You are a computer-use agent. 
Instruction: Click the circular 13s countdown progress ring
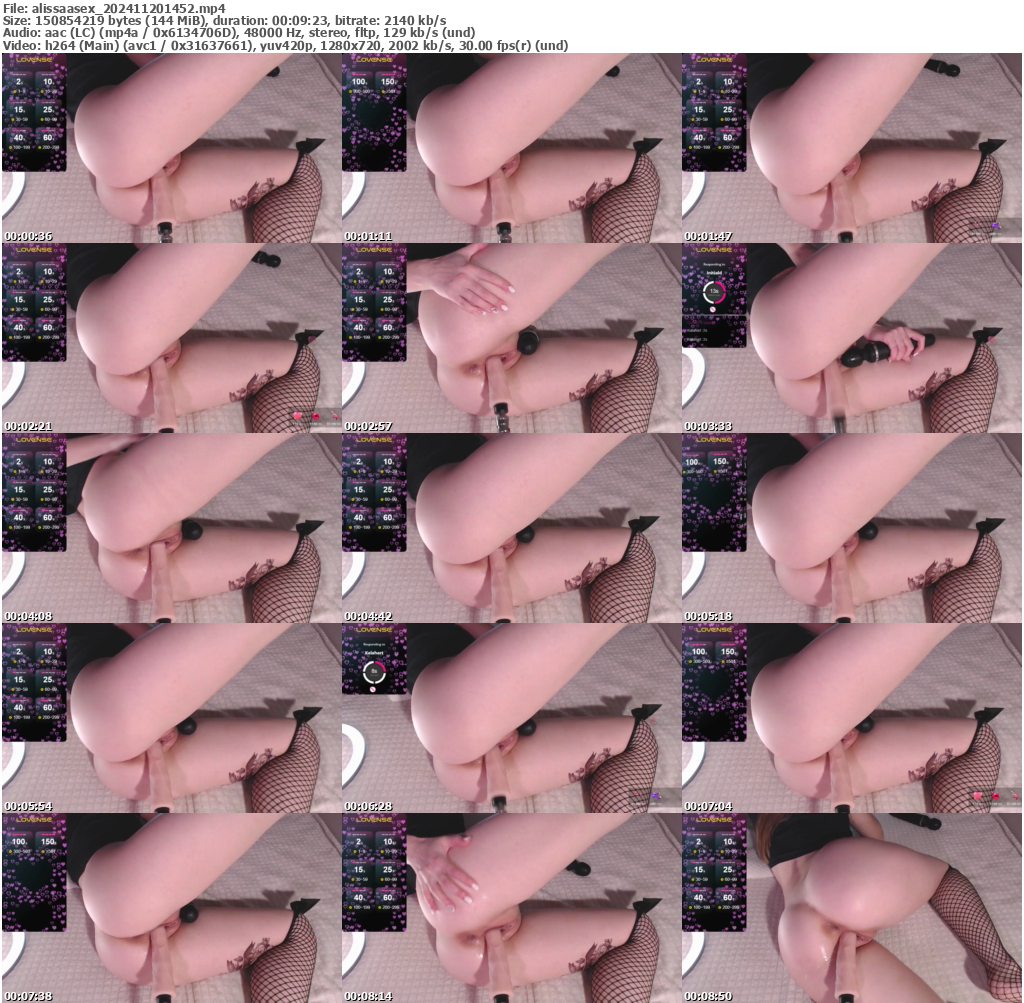click(x=714, y=291)
